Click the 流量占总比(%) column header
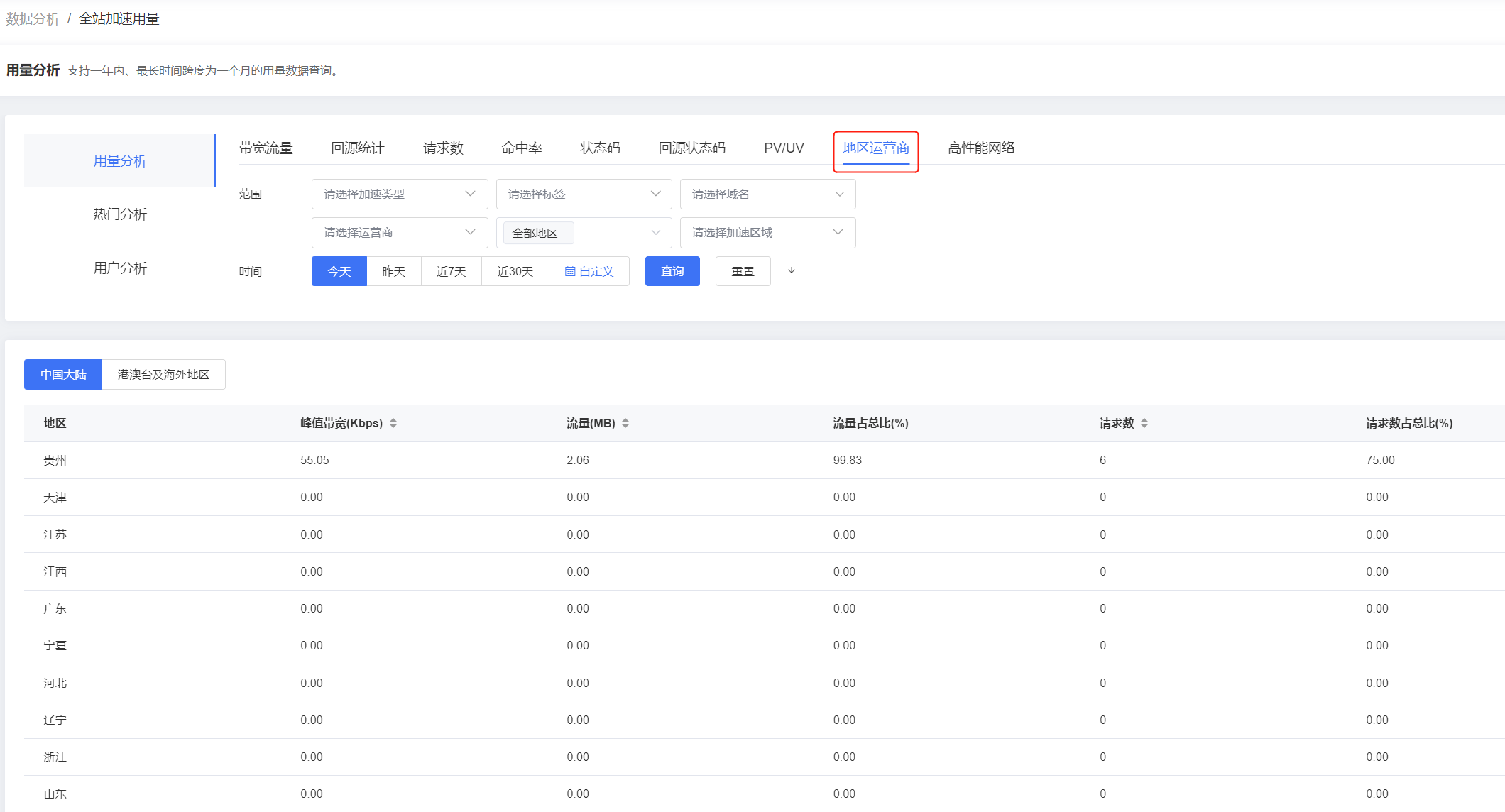Screen dimensions: 1505x812 click(871, 423)
